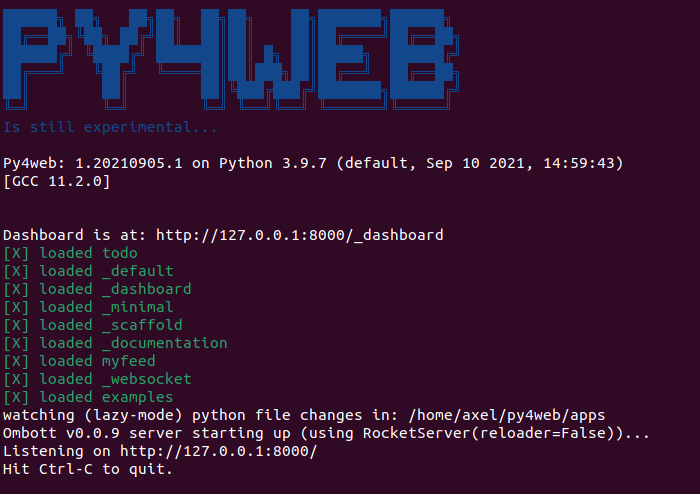Image resolution: width=700 pixels, height=494 pixels.
Task: Click the [X] marker beside todo
Action: click(x=16, y=253)
